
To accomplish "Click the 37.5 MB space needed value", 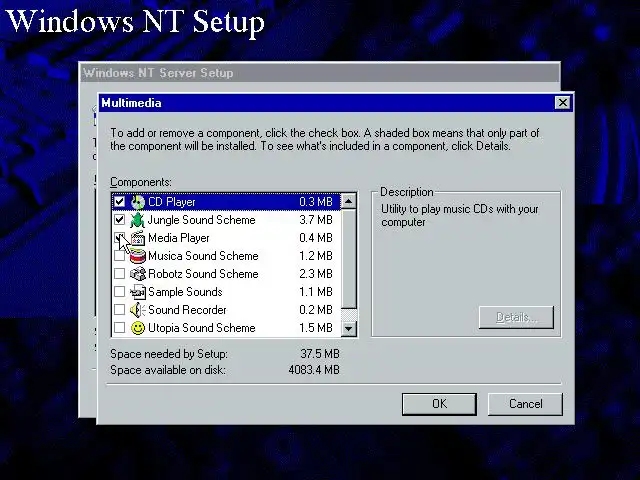I will pos(320,354).
